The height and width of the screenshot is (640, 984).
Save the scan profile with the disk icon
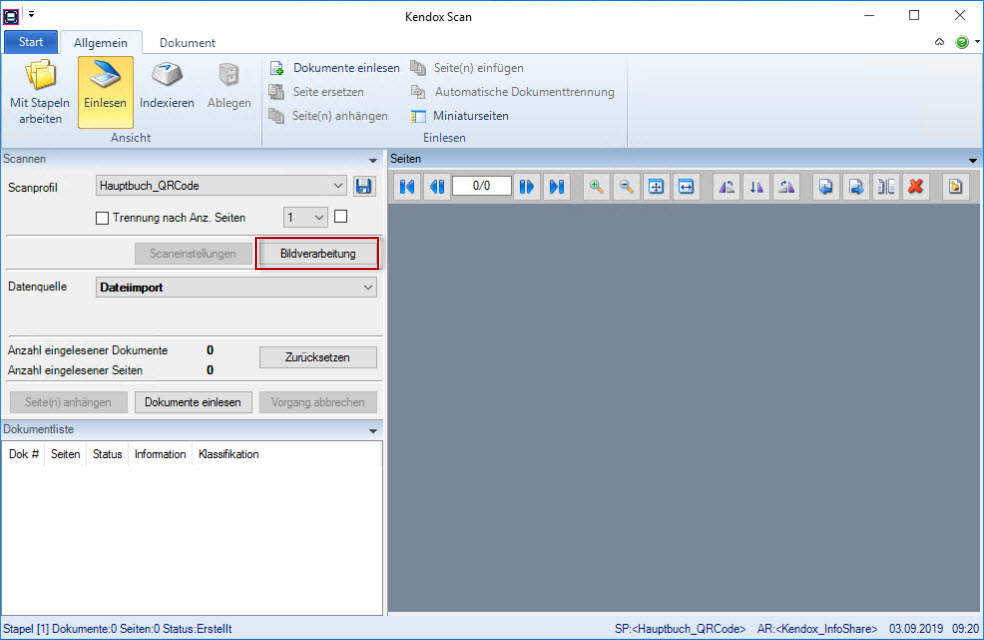point(364,186)
